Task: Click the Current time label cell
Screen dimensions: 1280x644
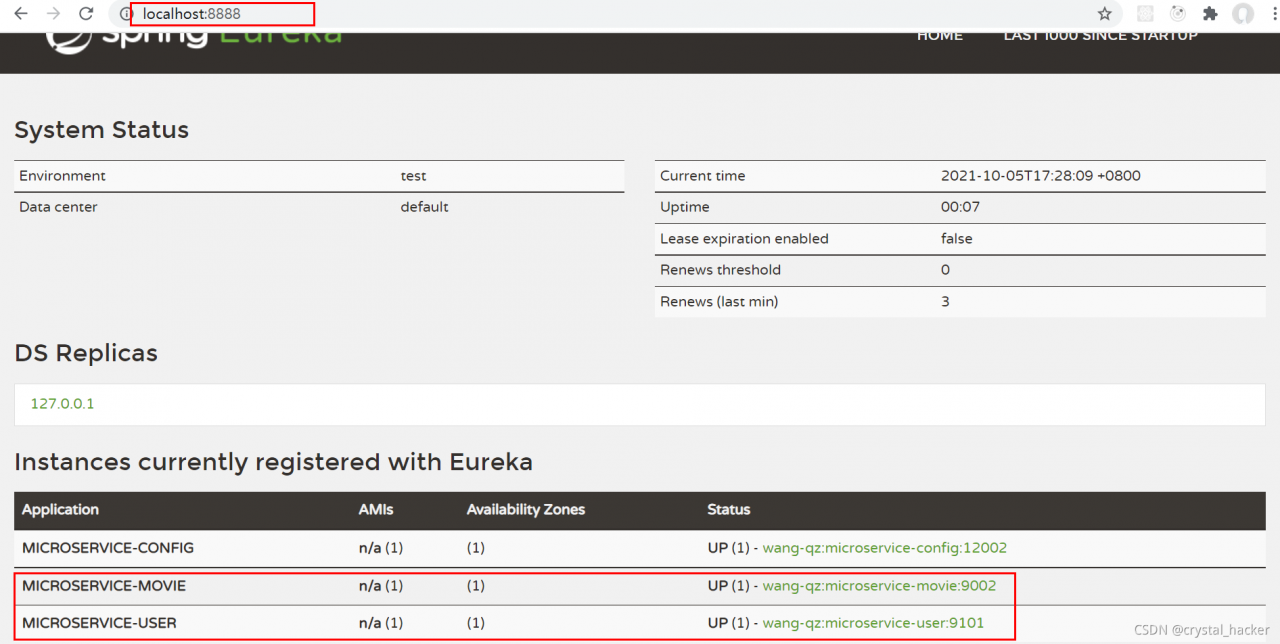Action: (702, 176)
